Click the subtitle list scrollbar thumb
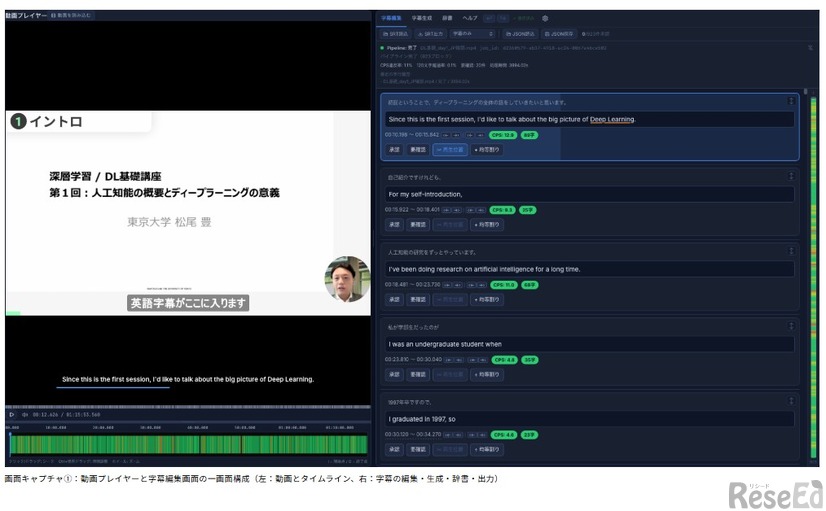Image resolution: width=826 pixels, height=511 pixels. (805, 92)
